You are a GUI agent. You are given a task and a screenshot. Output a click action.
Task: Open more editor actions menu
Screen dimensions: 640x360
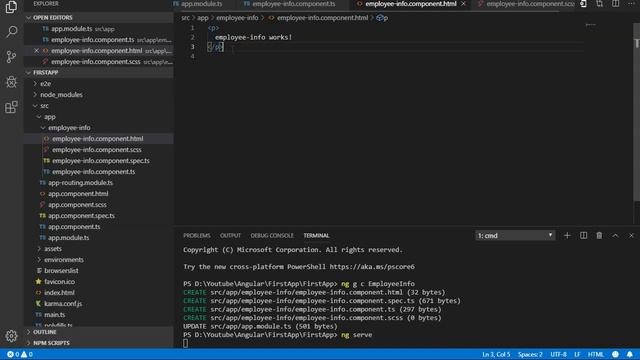631,4
